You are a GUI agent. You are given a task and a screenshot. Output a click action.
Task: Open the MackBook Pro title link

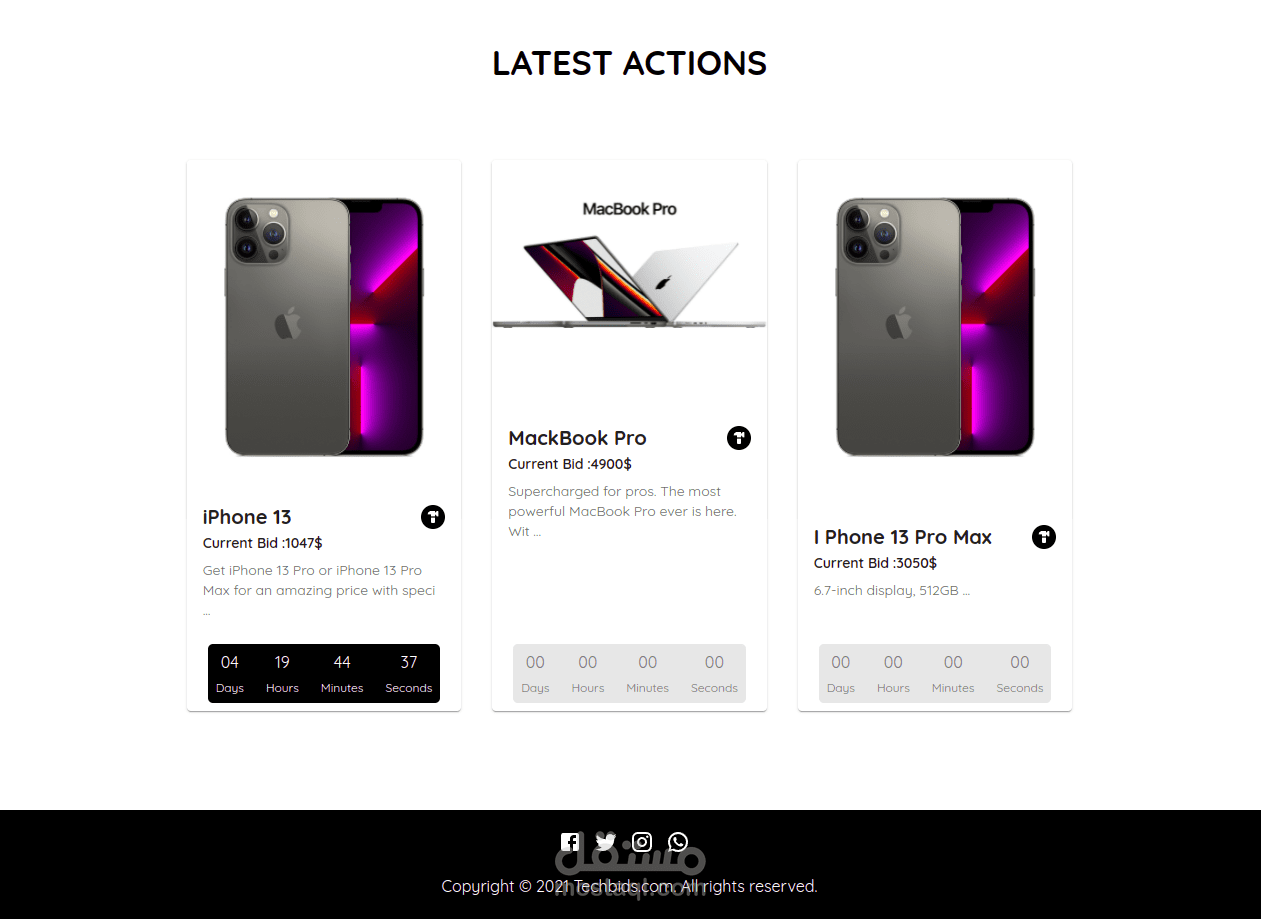[577, 438]
